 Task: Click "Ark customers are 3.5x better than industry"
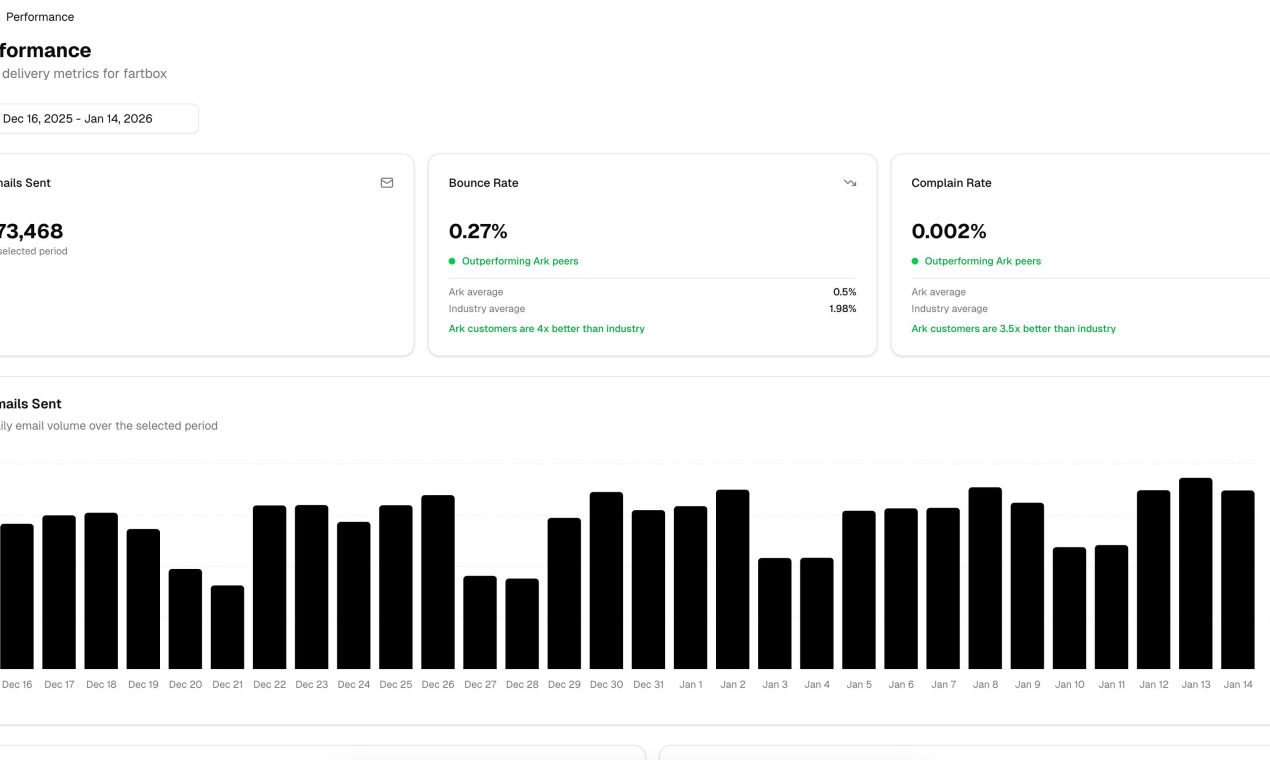pos(1013,329)
